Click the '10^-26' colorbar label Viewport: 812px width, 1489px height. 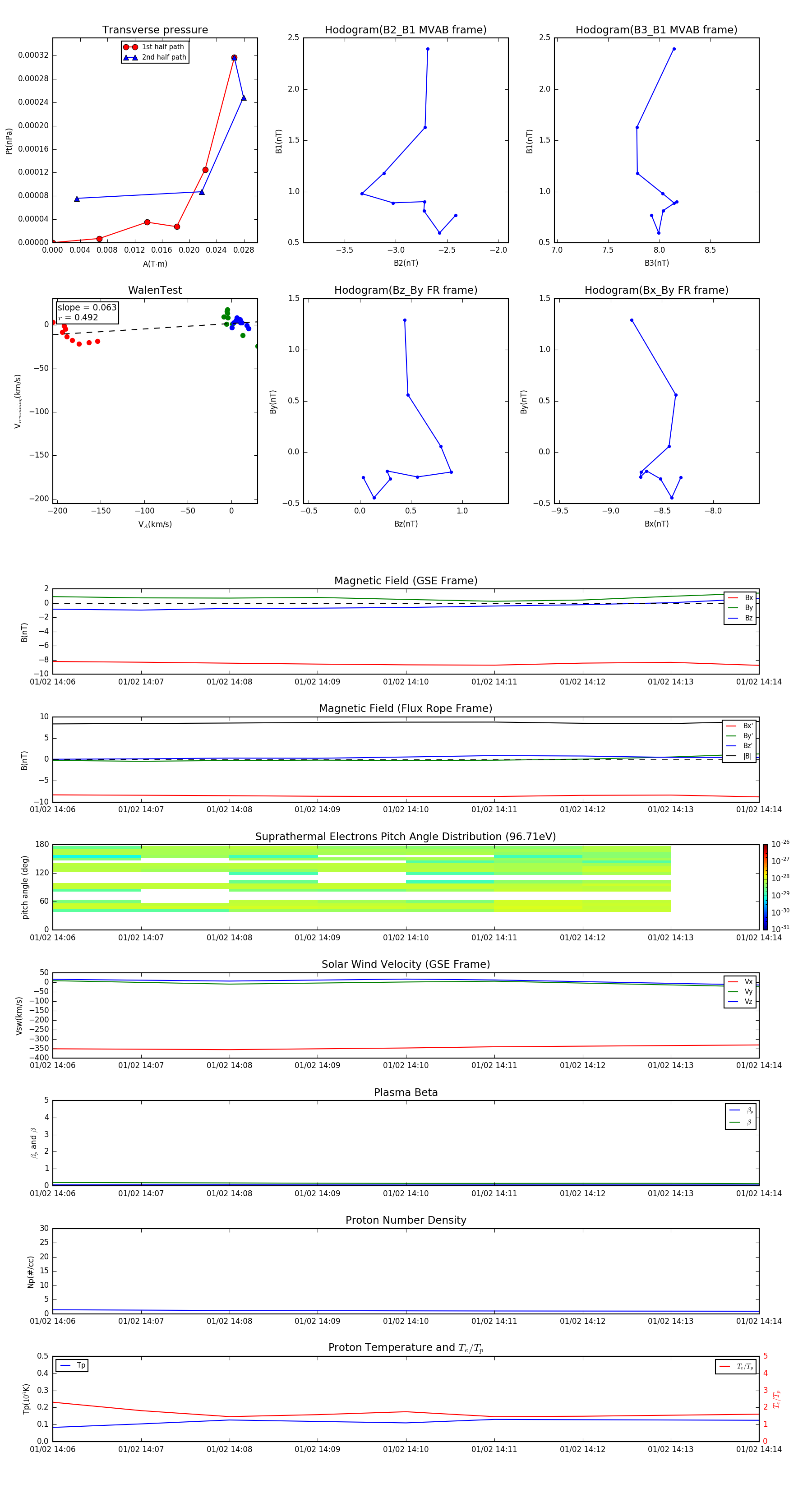tap(780, 844)
